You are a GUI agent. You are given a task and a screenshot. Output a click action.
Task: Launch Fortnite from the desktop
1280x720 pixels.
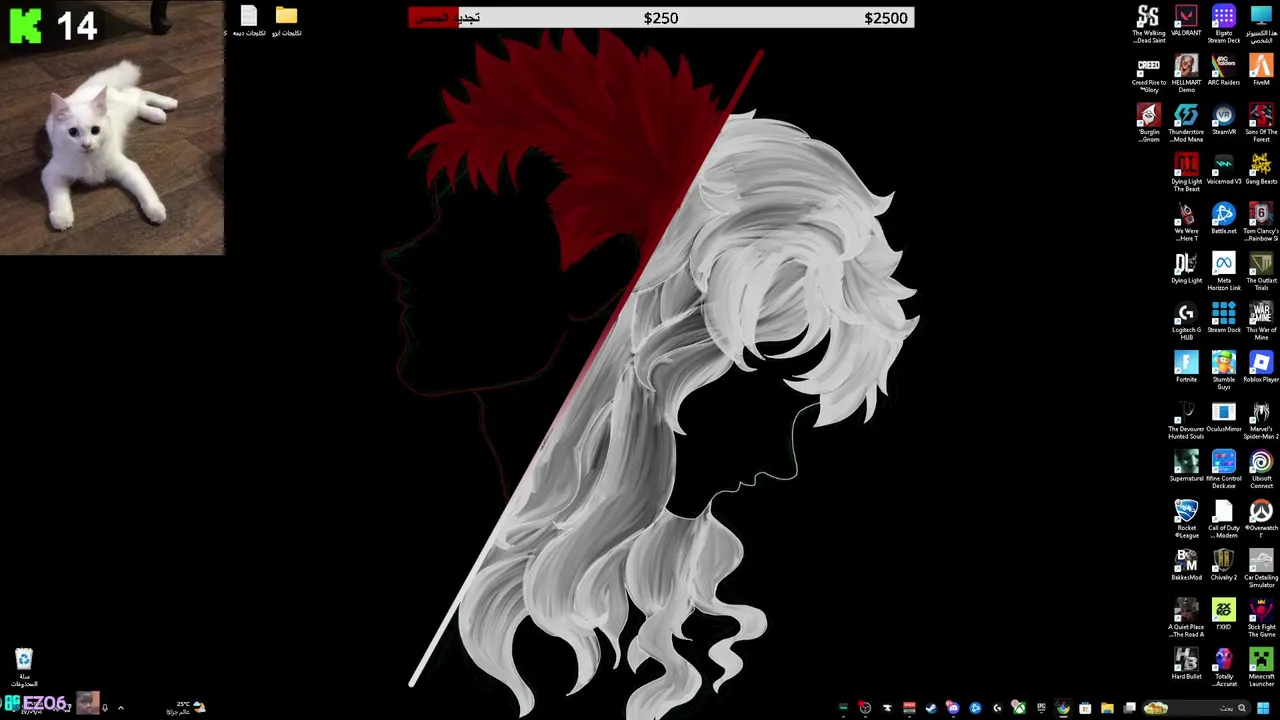click(1186, 367)
